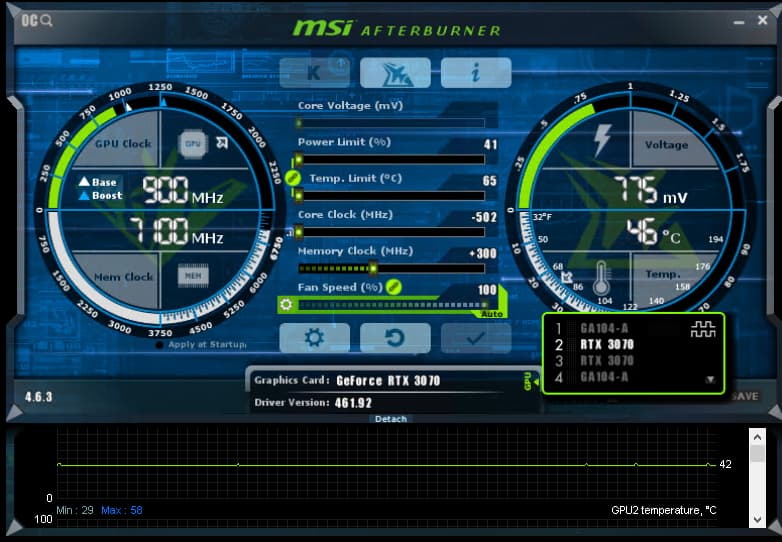Screen dimensions: 782x542
Task: Click the GeForce RTX 3070 graphics card name
Action: tap(388, 381)
